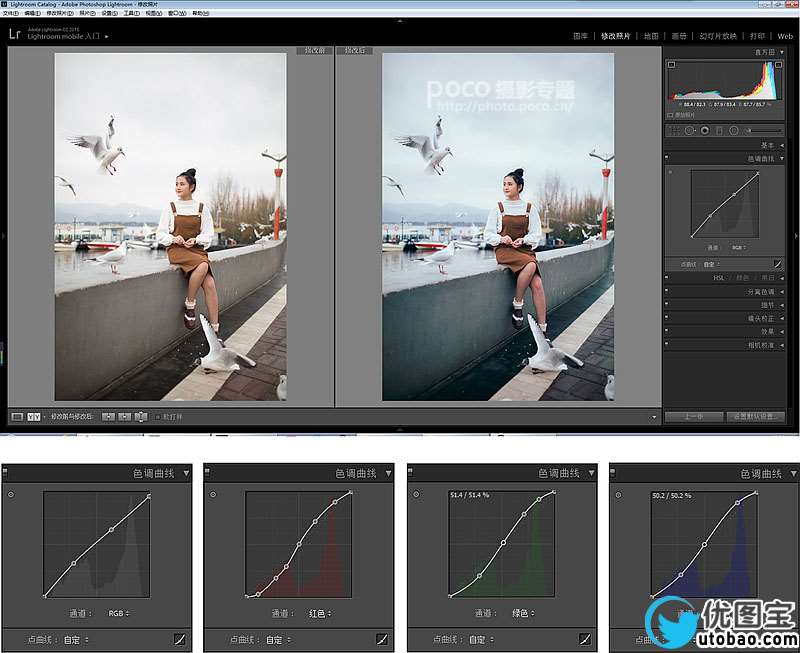Click the before/after YY view icon
This screenshot has height=653, width=800.
[x=34, y=417]
